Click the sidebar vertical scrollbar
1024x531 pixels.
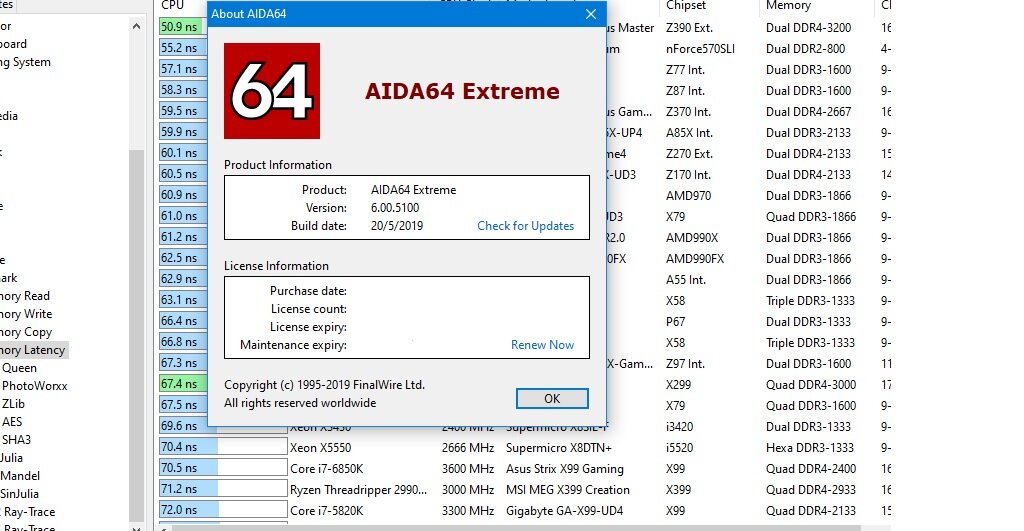tap(136, 300)
